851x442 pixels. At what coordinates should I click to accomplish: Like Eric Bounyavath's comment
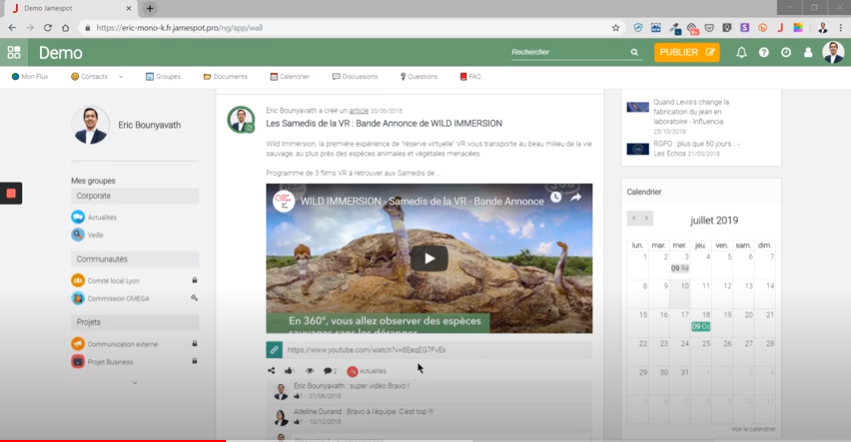(x=296, y=396)
